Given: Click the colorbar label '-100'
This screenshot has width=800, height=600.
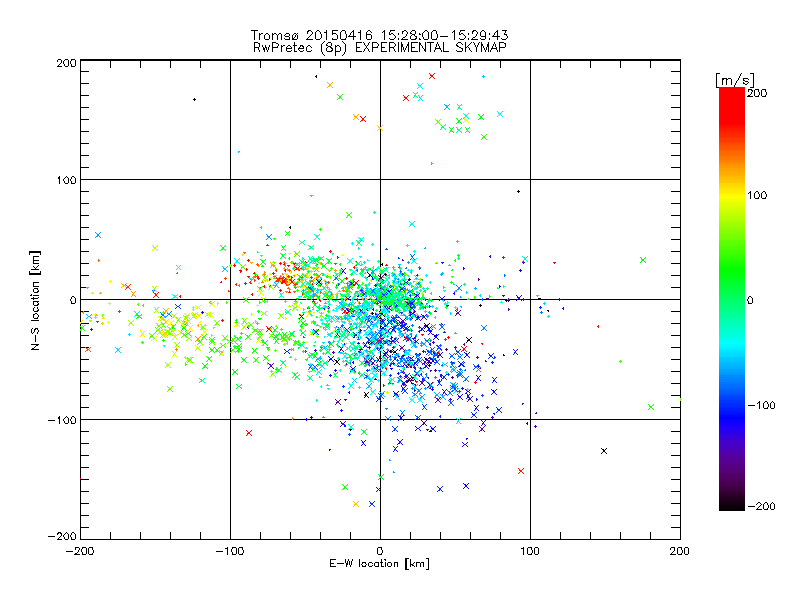Looking at the screenshot, I should click(x=761, y=406).
